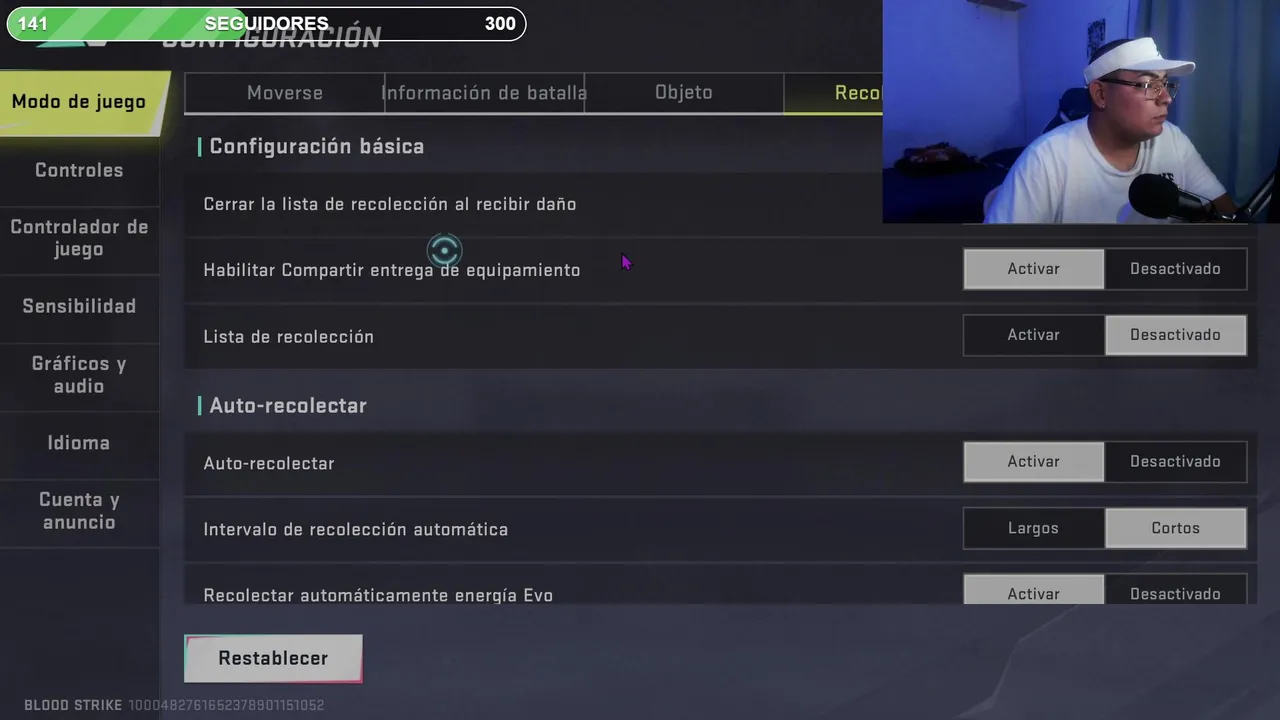Switch to Información de batalla tab

pyautogui.click(x=484, y=93)
